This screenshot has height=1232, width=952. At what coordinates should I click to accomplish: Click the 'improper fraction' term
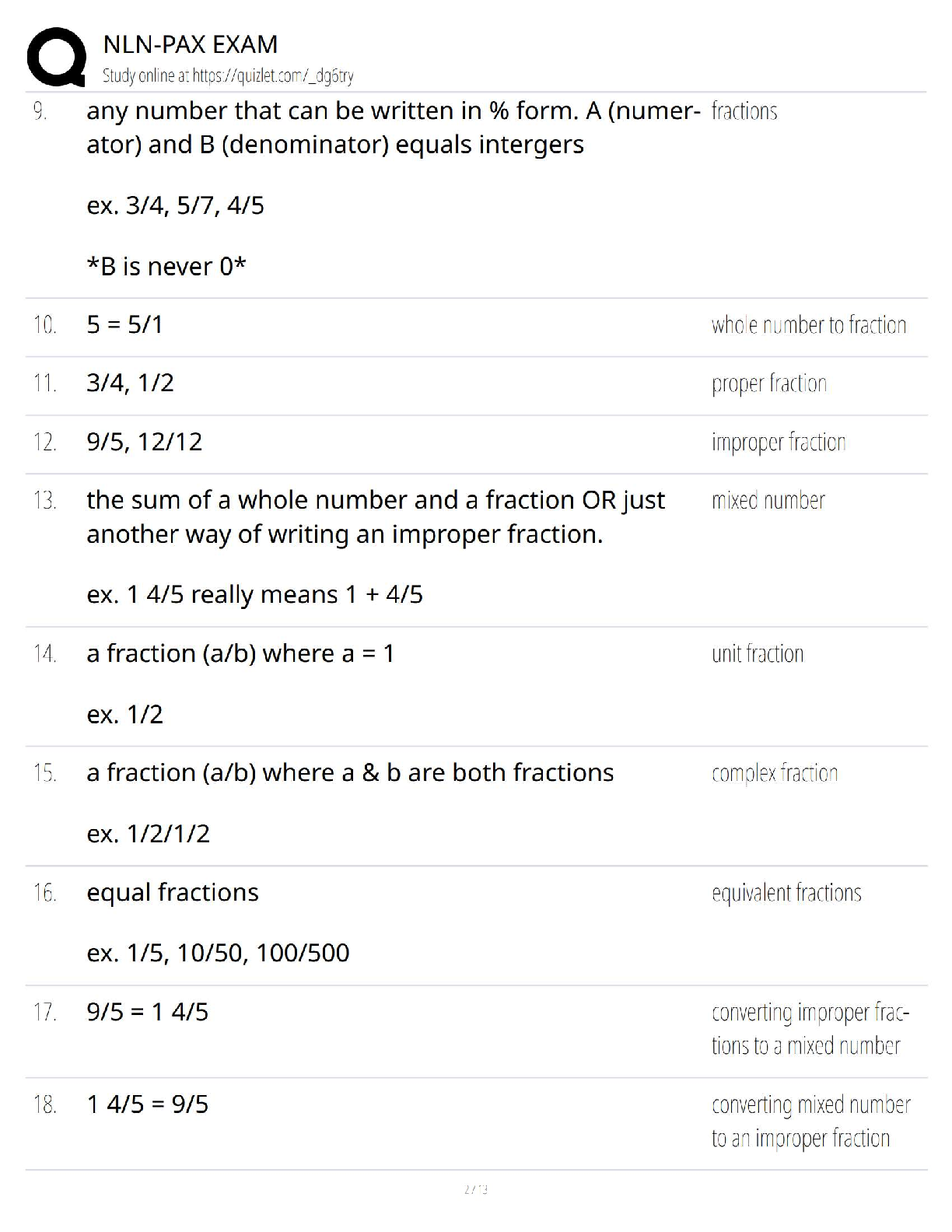[779, 443]
